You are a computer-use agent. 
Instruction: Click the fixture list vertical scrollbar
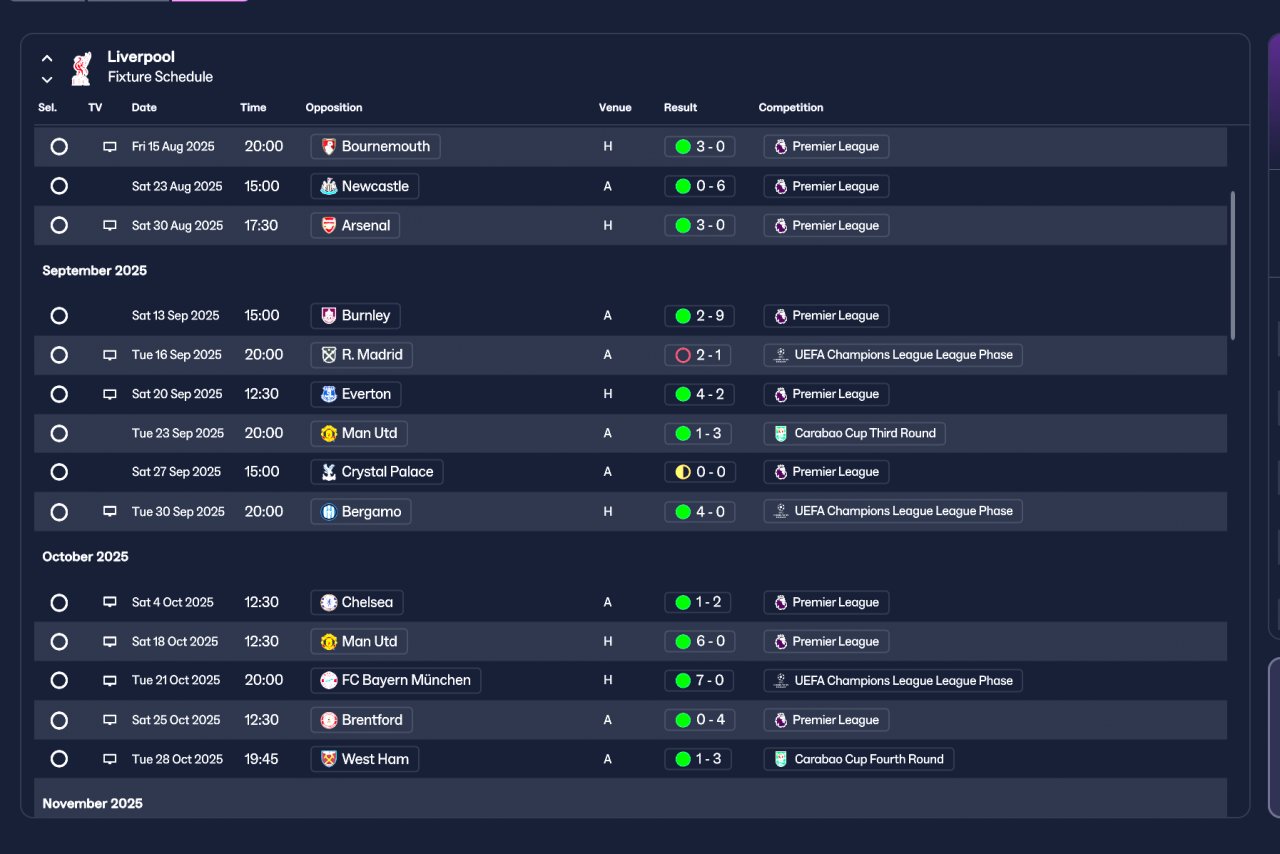pyautogui.click(x=1233, y=265)
